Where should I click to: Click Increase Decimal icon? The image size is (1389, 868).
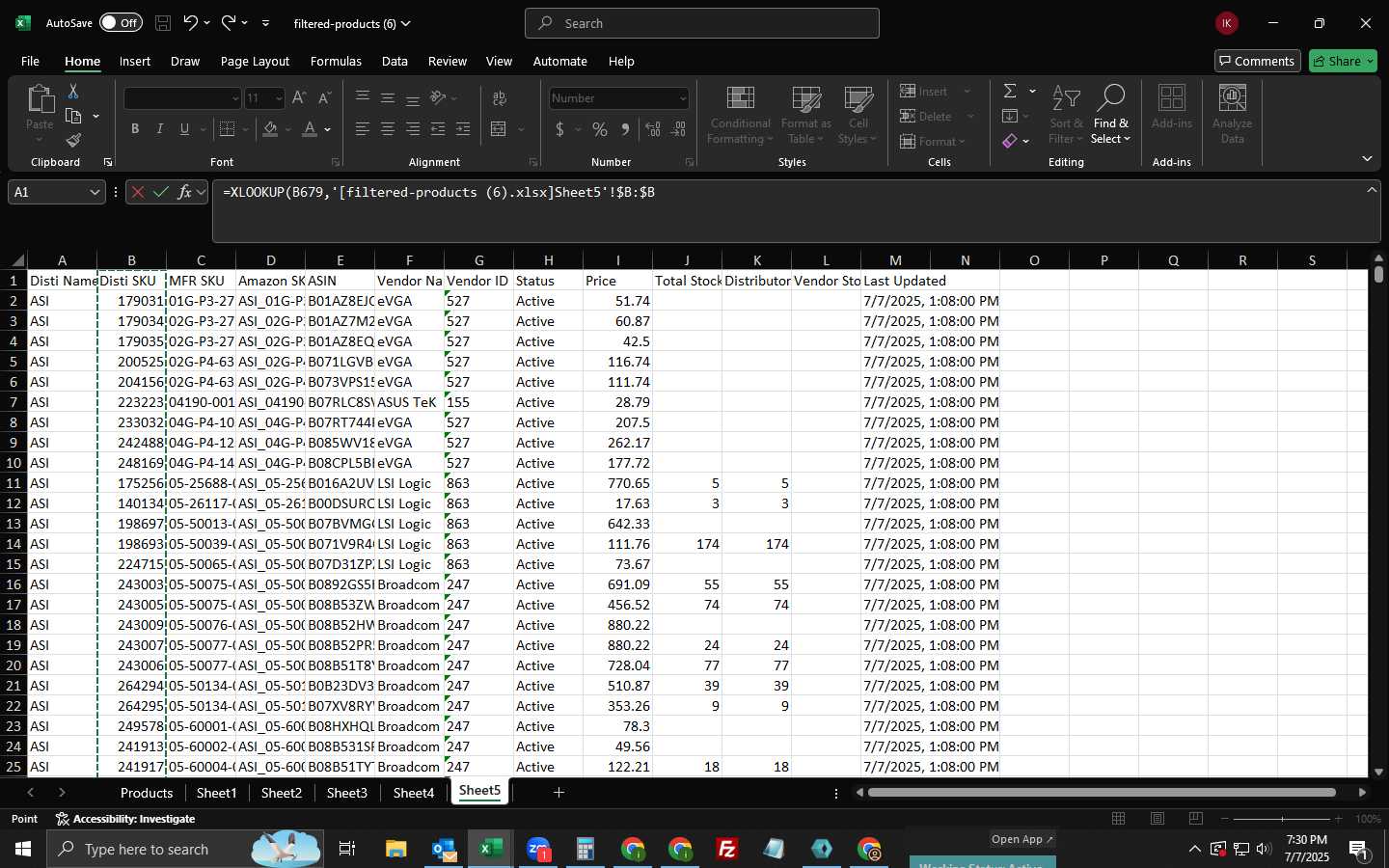point(653,128)
